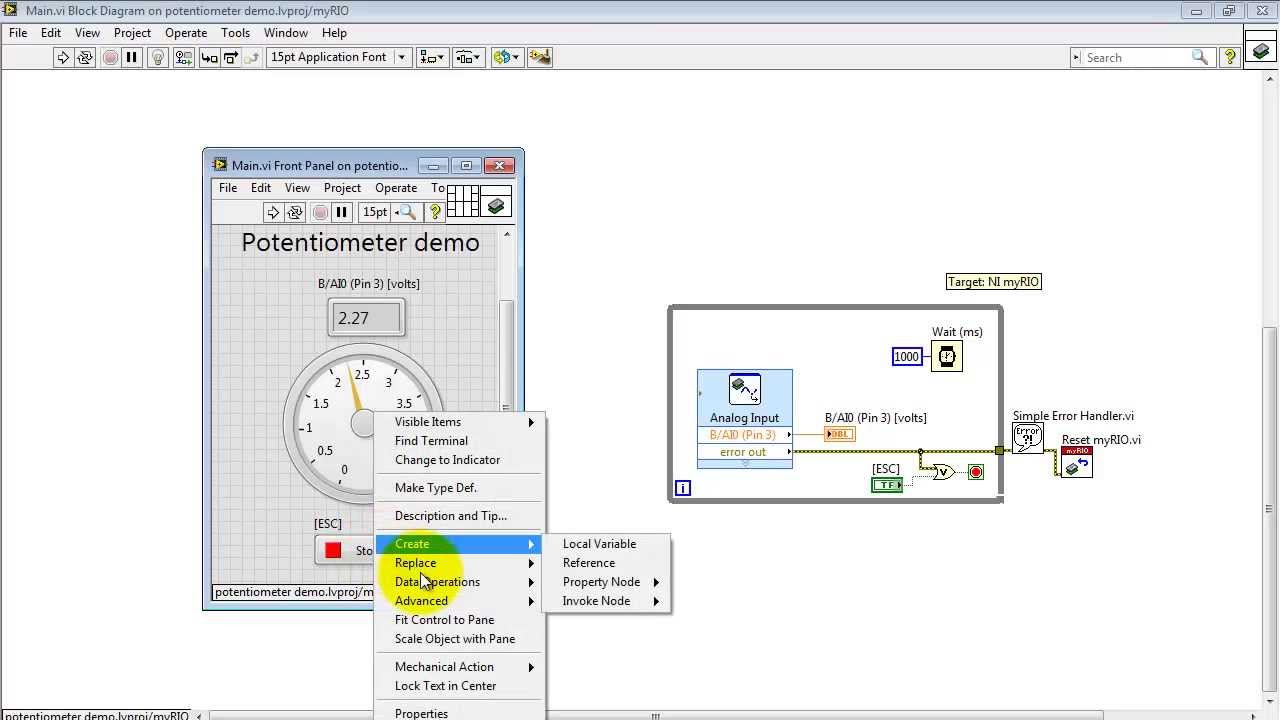Expand the Replace submenu
This screenshot has width=1280, height=720.
coord(461,563)
